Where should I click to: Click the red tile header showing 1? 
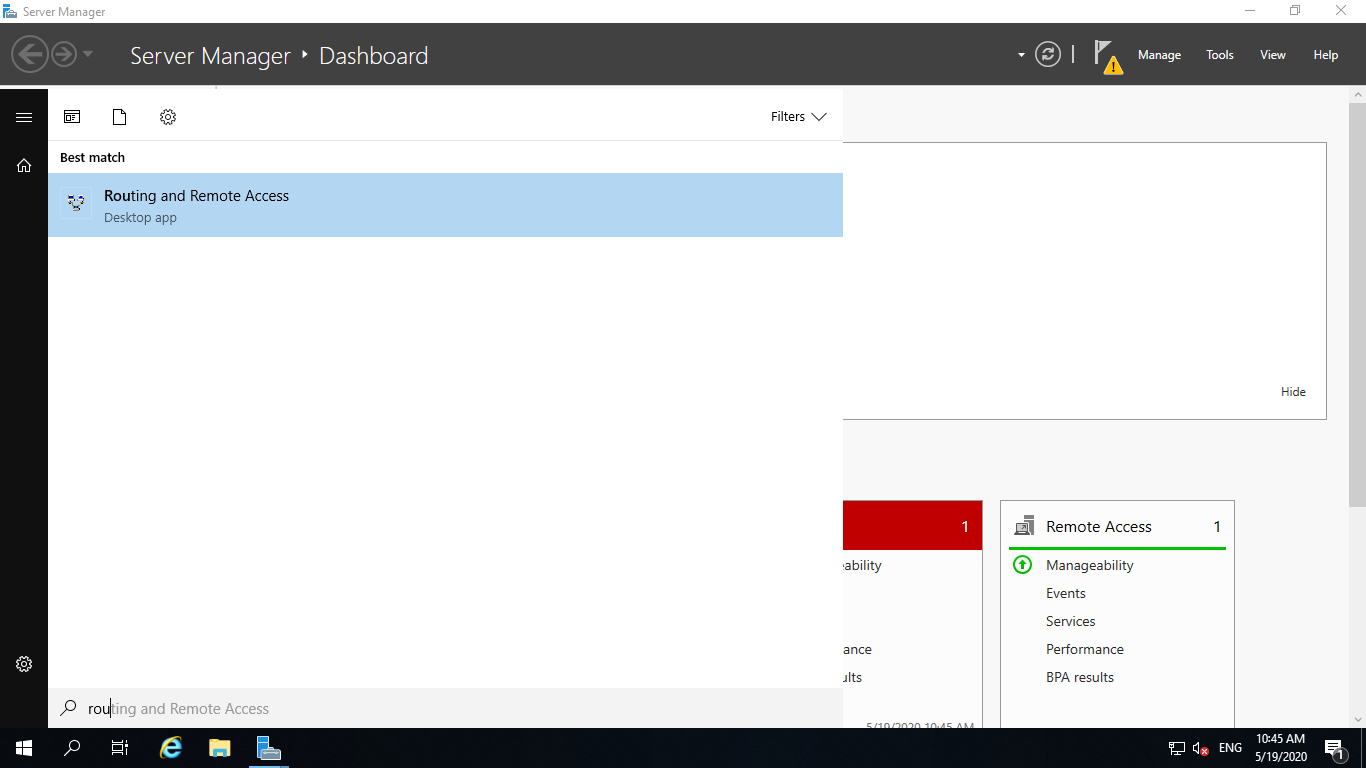click(912, 526)
